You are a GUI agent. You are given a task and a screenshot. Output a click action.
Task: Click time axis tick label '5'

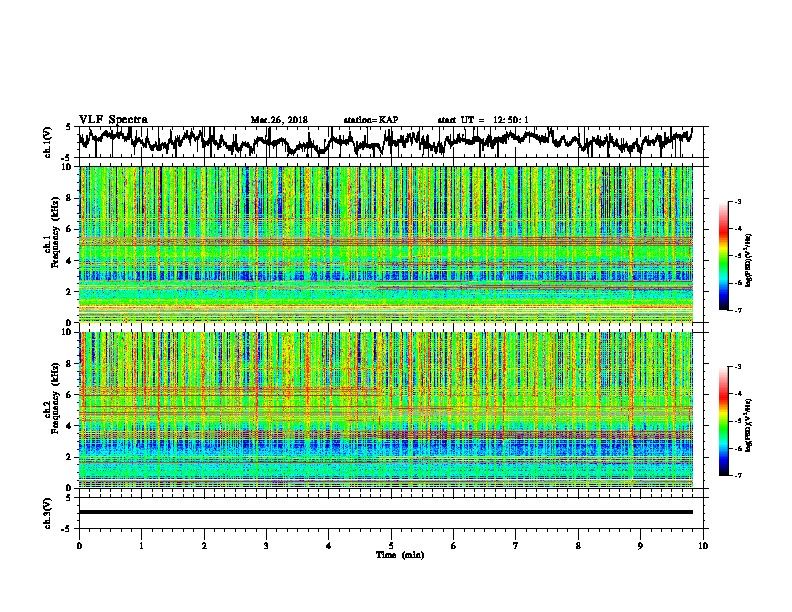(x=391, y=545)
